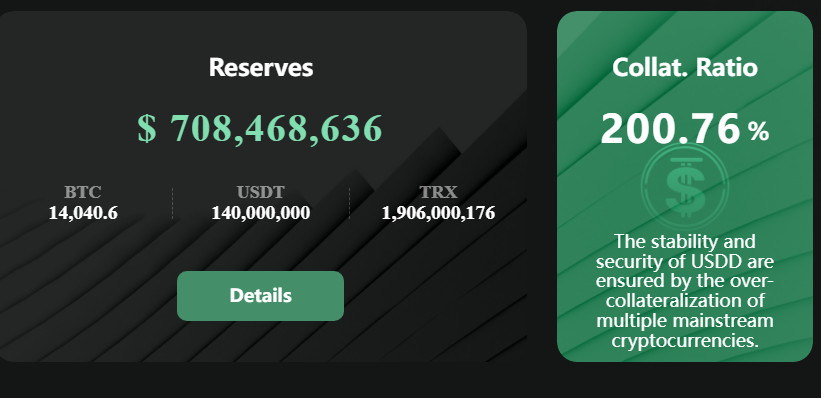Click the USDT reserve label
Viewport: 821px width, 398px height.
pyautogui.click(x=260, y=192)
